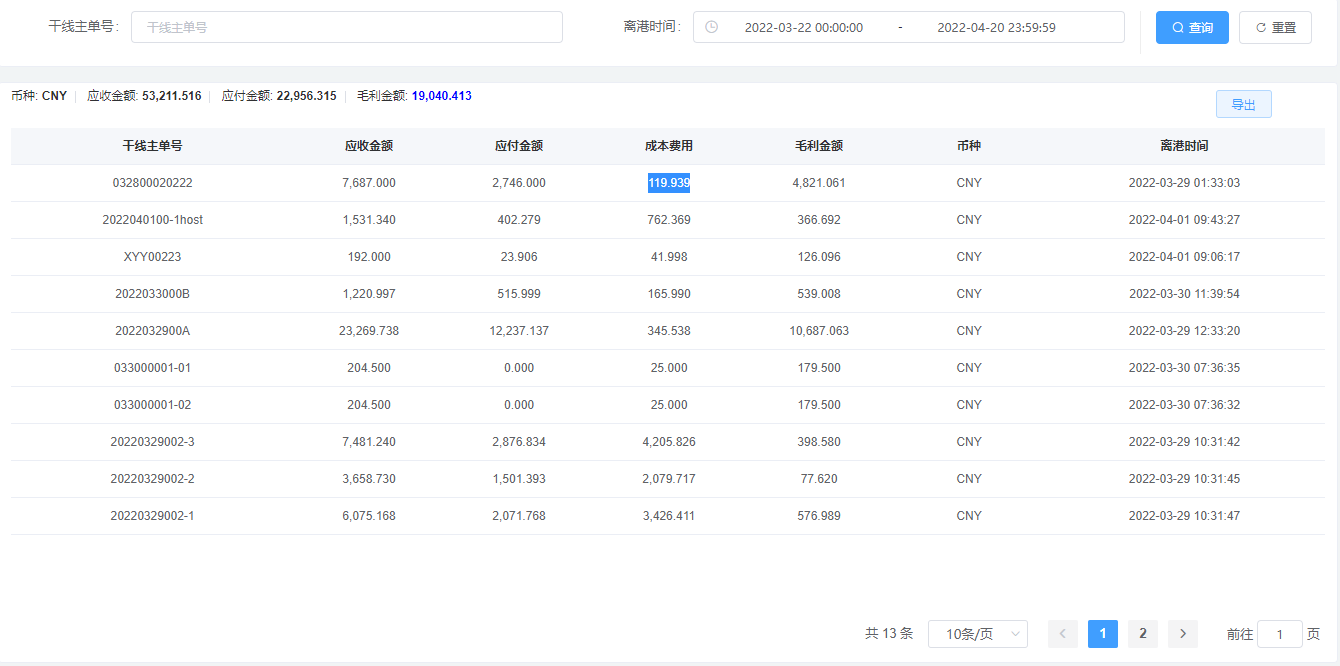Click the 查询 search button
Viewport: 1340px width, 666px height.
click(x=1192, y=28)
